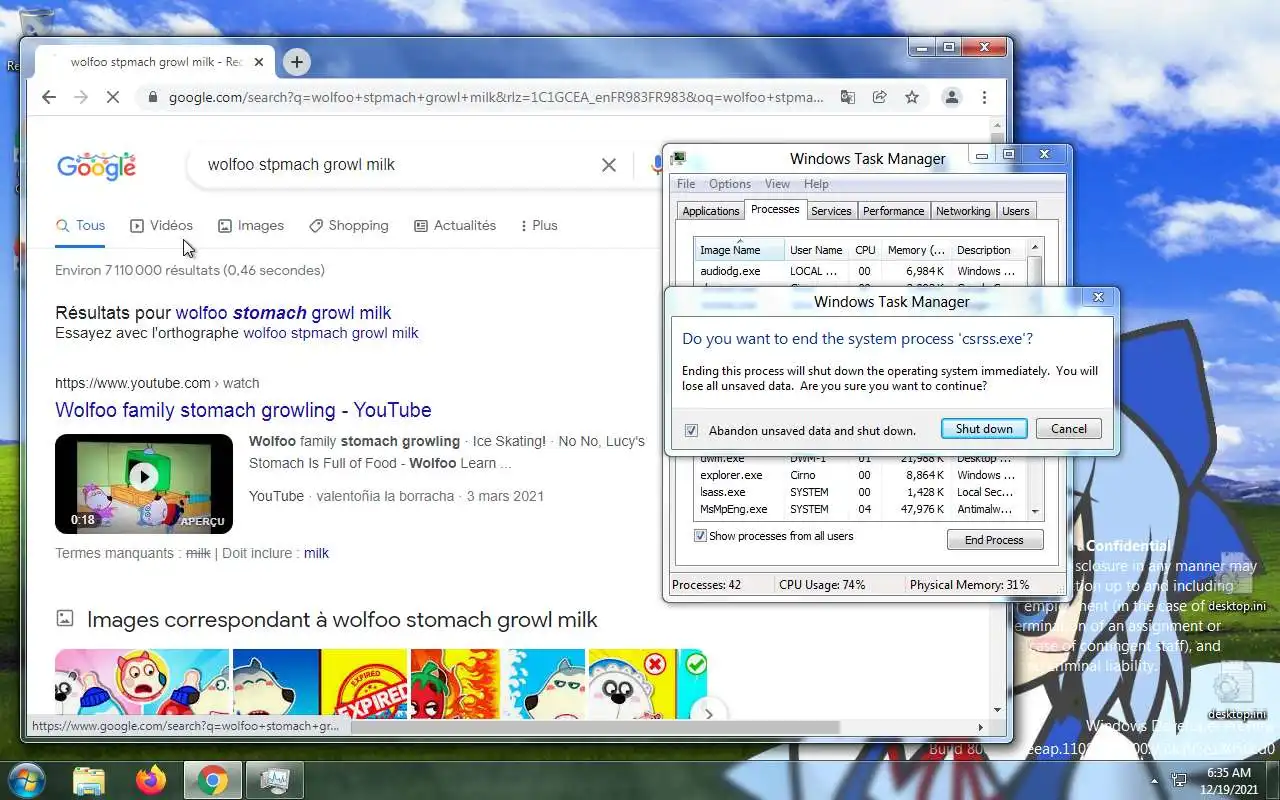Close the csrss.exe confirmation dialog
This screenshot has width=1280, height=800.
1097,297
